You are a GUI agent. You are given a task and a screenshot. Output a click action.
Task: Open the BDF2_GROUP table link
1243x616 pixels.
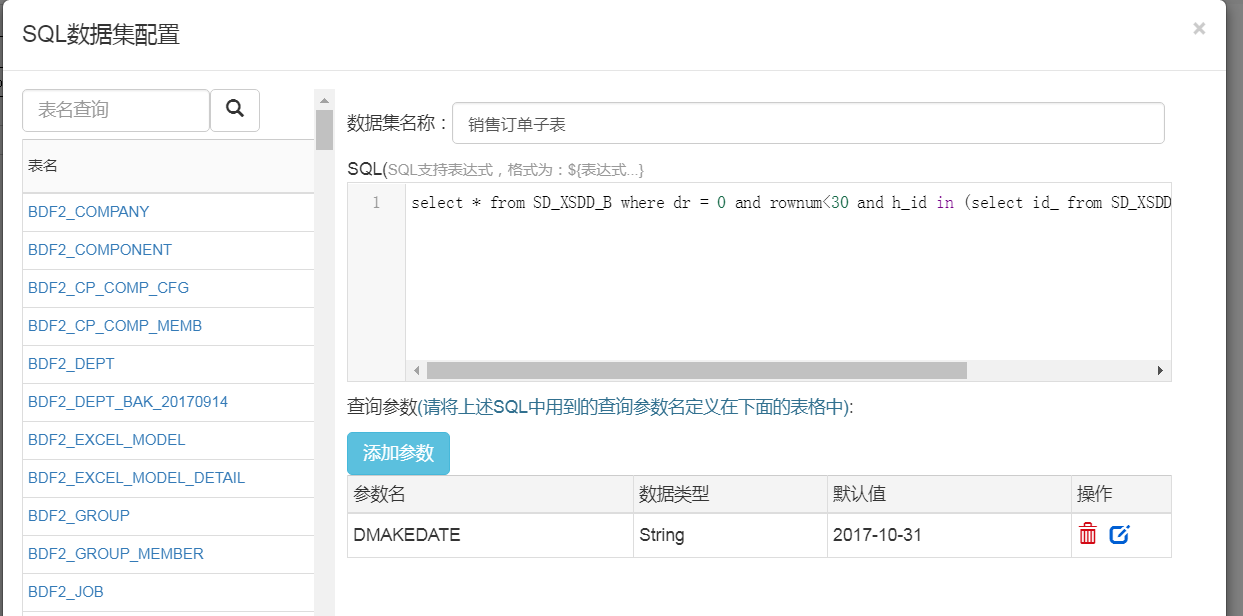78,516
